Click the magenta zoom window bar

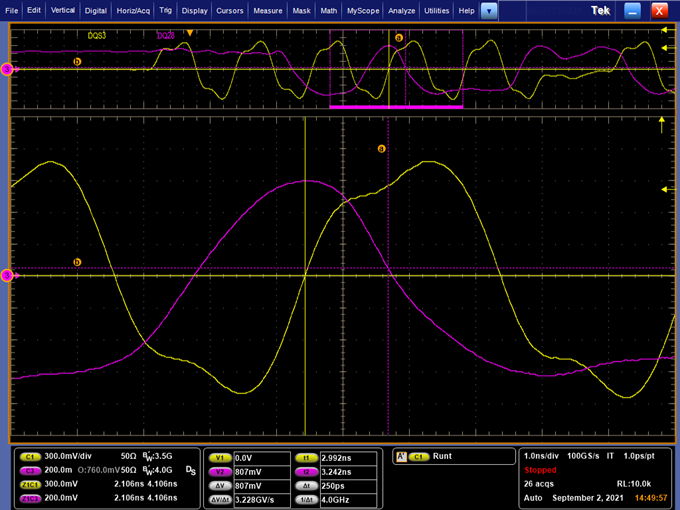tap(396, 105)
